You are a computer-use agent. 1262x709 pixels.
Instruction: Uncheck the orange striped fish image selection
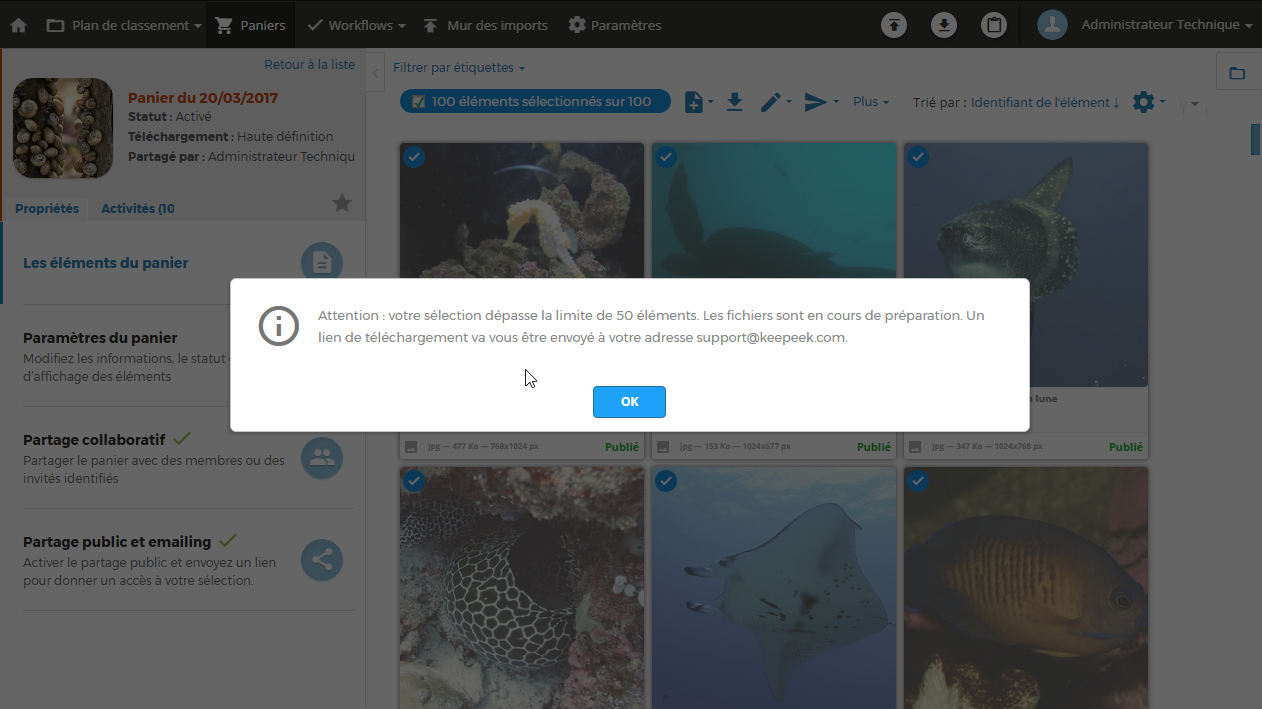click(x=918, y=481)
